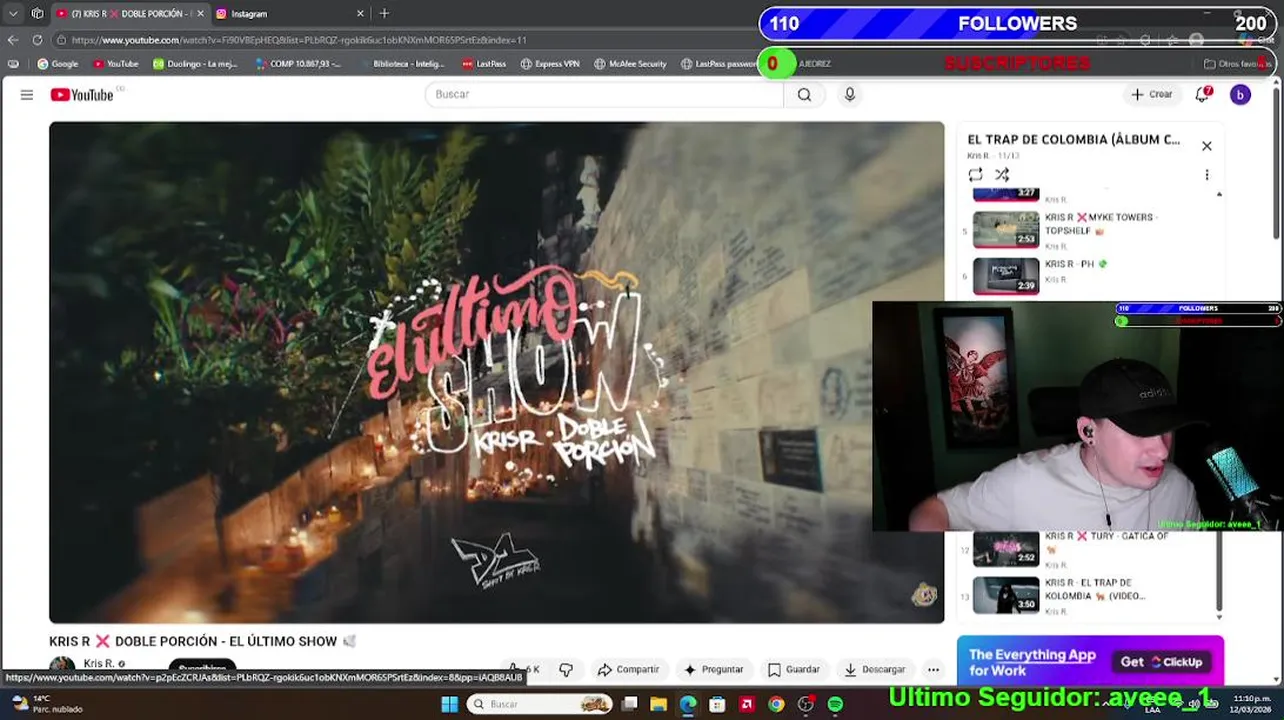The image size is (1284, 720).
Task: Open the Crear create menu
Action: [1151, 94]
